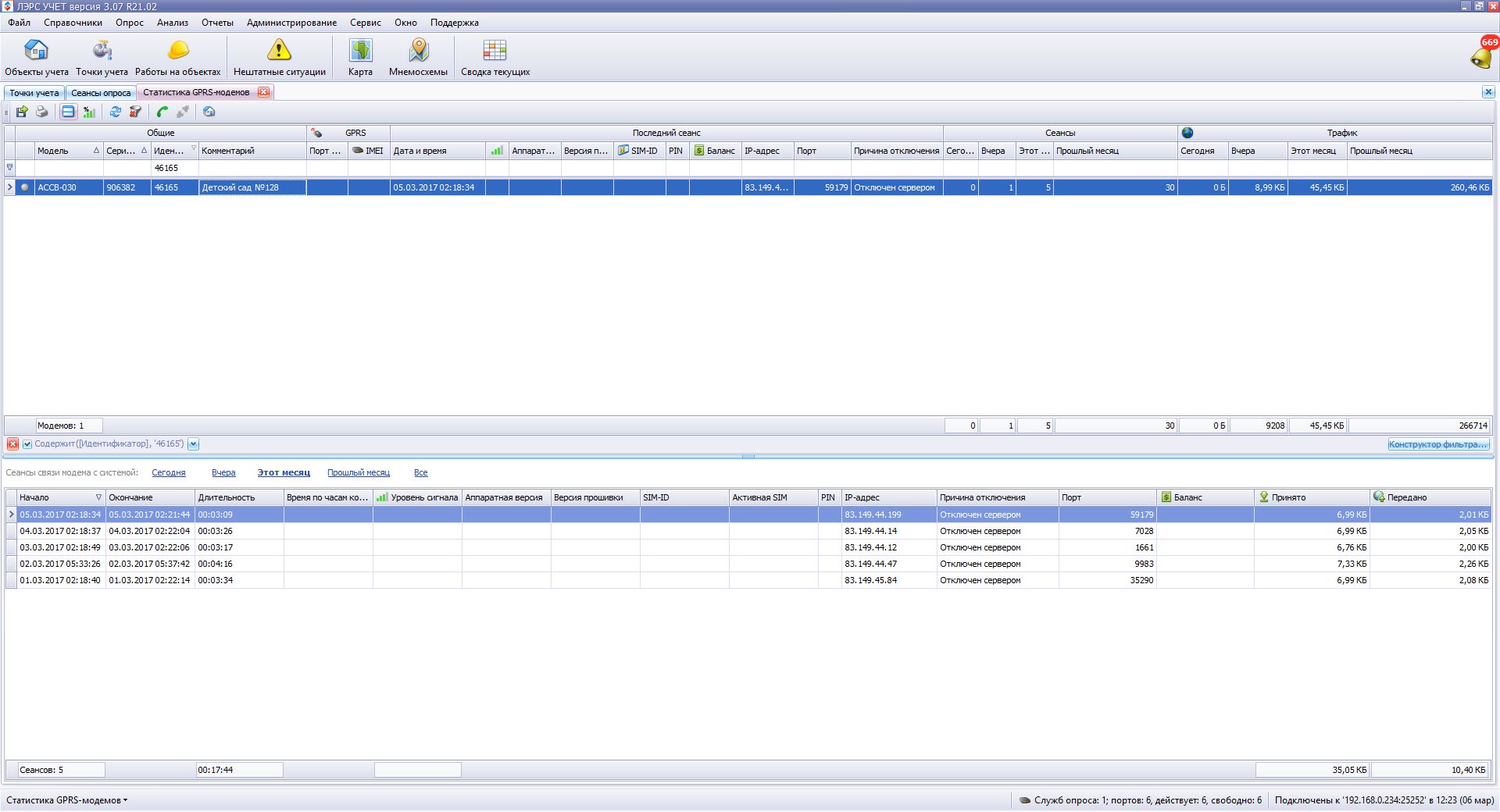Open the filter history dropdown arrow

193,444
